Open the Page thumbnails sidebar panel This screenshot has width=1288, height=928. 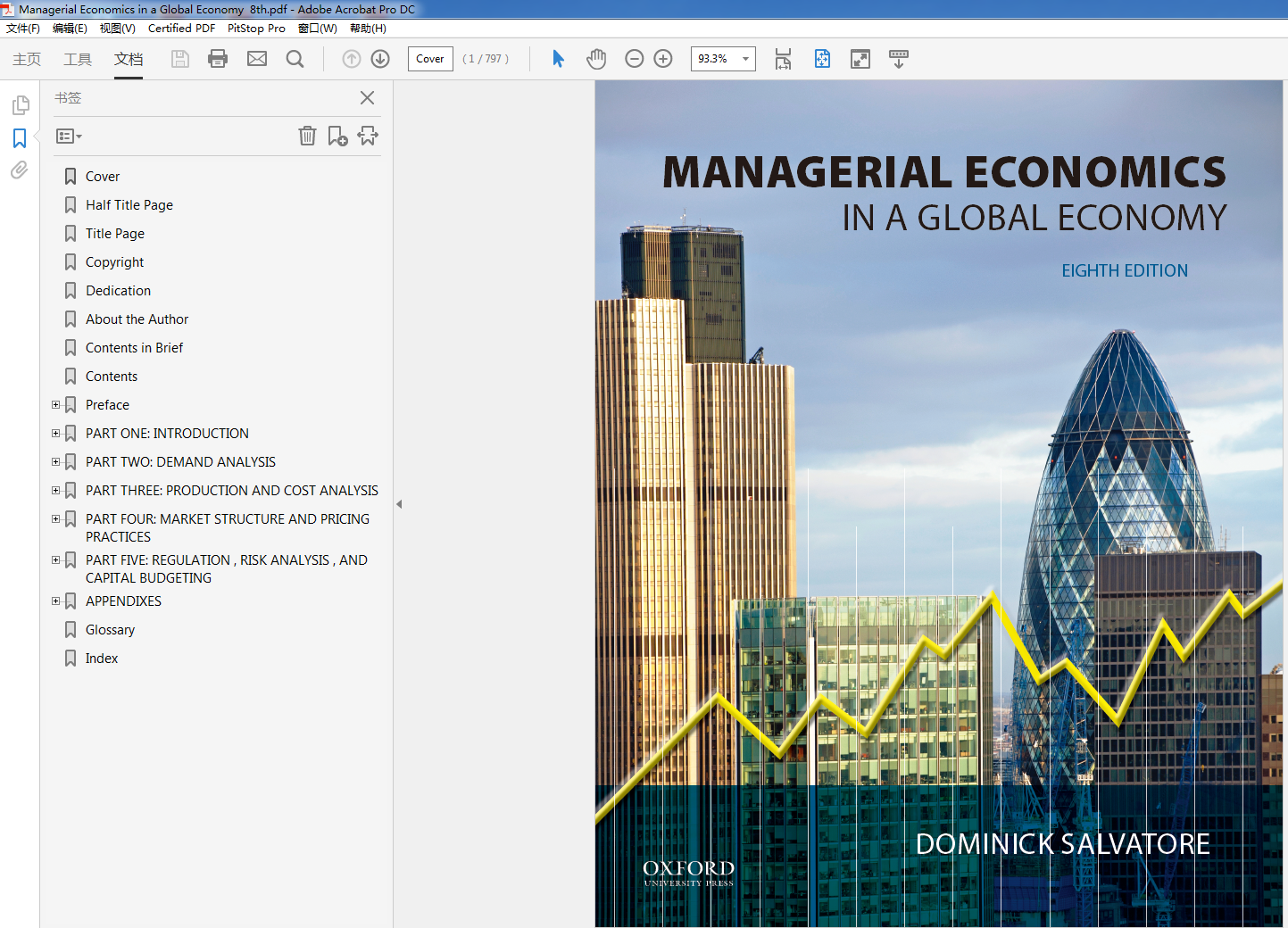(21, 105)
